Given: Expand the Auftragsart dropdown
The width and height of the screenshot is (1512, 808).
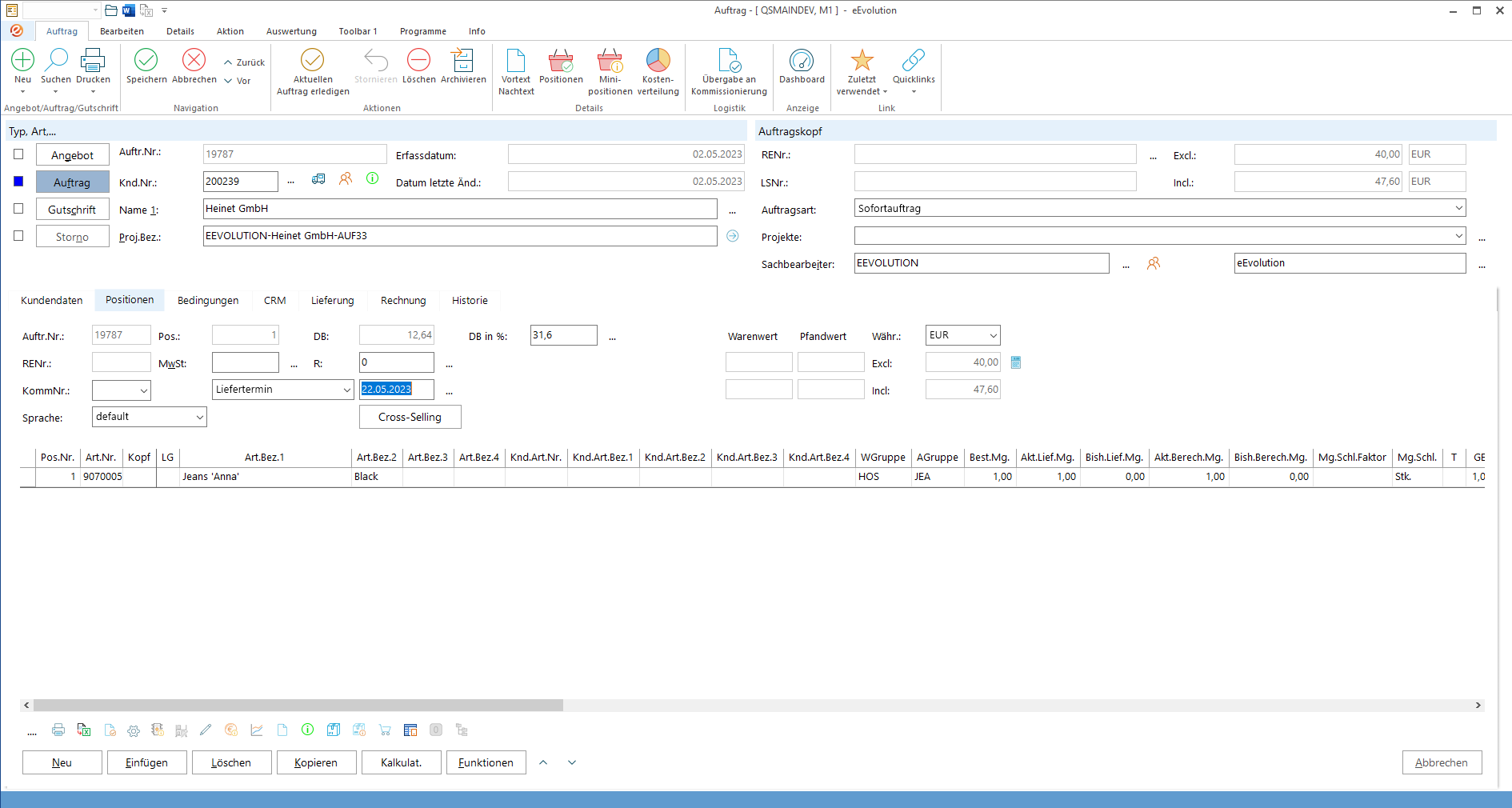Looking at the screenshot, I should pos(1458,208).
